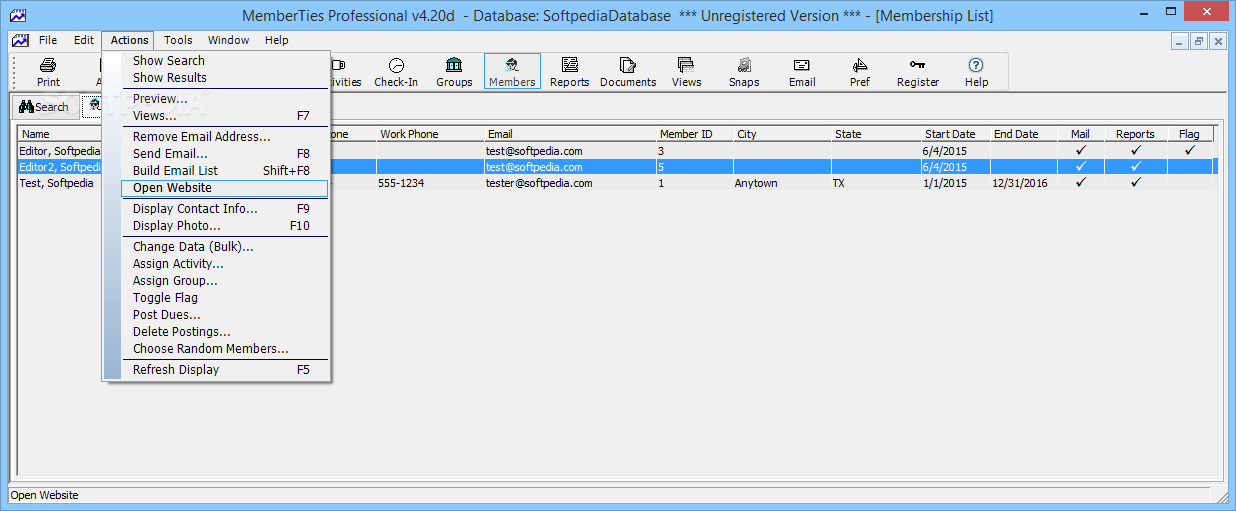The width and height of the screenshot is (1236, 511).
Task: Select Refresh Display F5 entry
Action: pos(225,370)
